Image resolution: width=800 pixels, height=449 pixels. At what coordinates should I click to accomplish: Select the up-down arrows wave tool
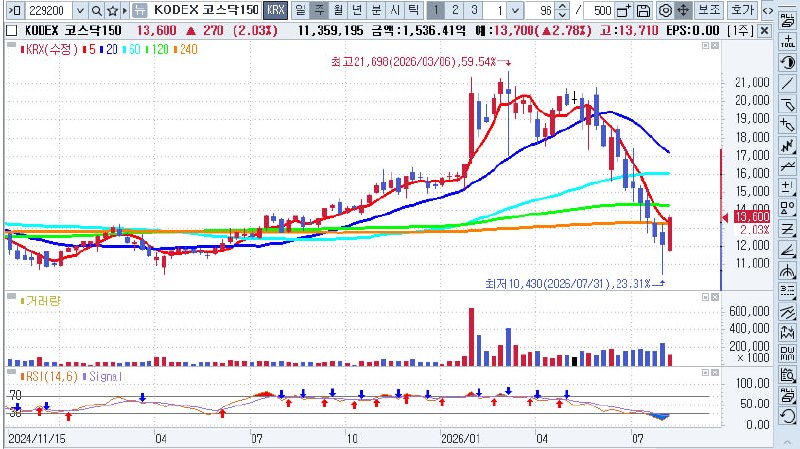tap(787, 333)
